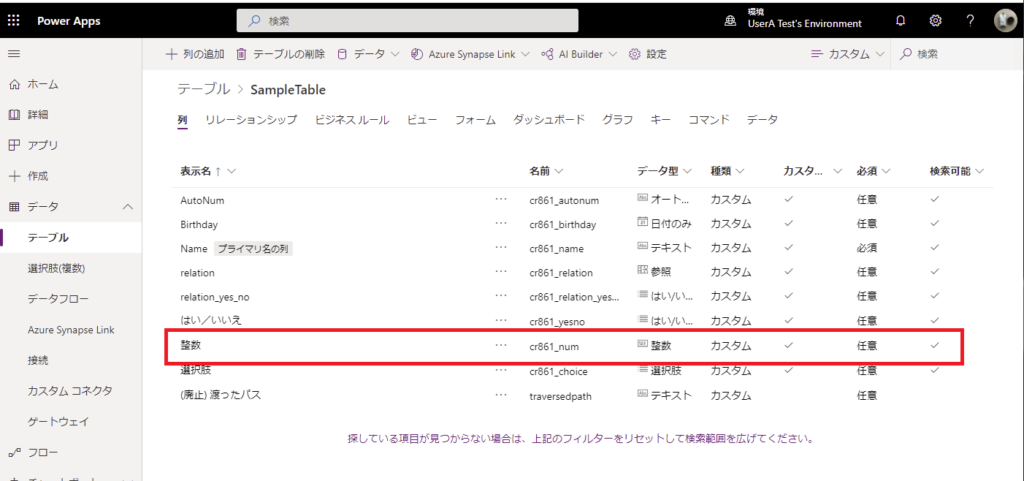The image size is (1024, 481).
Task: Click 列の追加 button
Action: tap(195, 55)
